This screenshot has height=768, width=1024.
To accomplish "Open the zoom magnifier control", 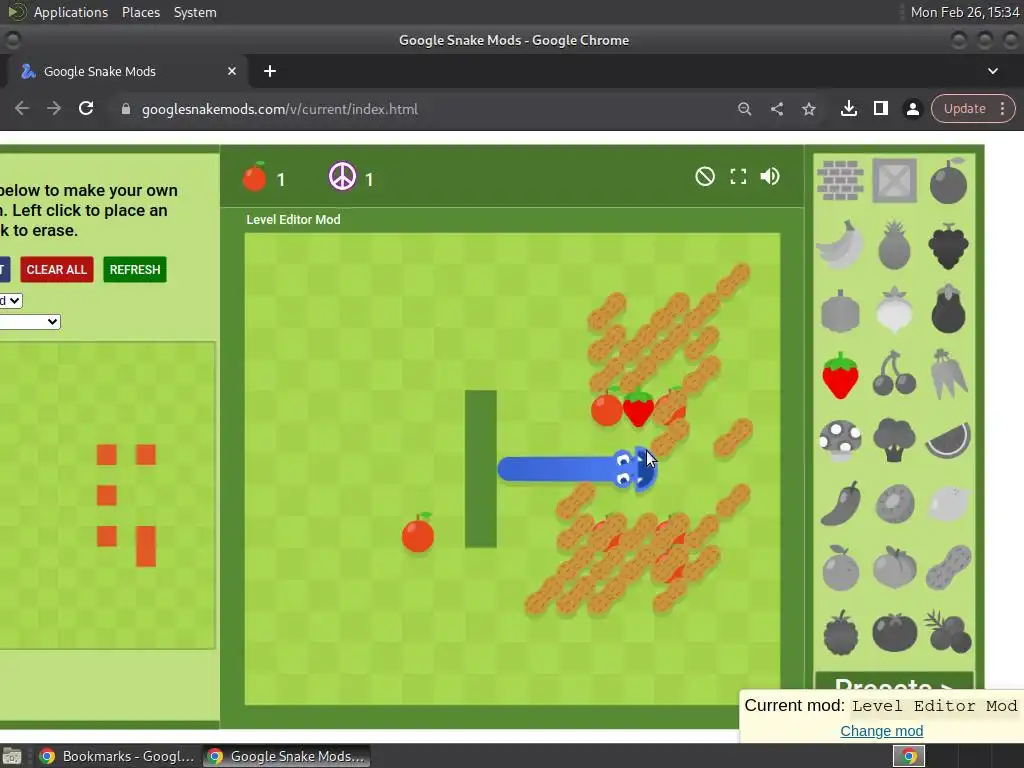I will point(744,109).
